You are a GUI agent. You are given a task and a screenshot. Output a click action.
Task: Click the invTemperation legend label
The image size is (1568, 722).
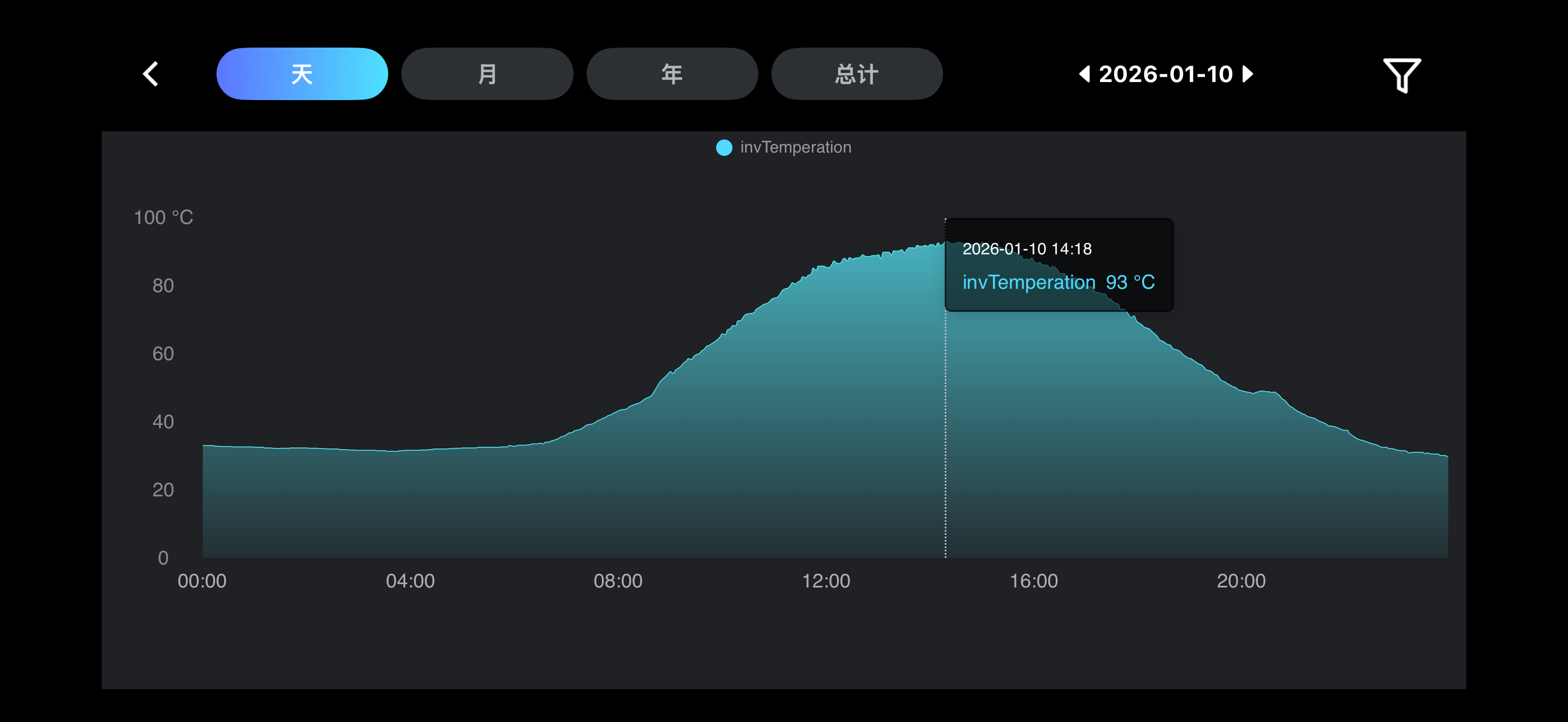coord(795,147)
